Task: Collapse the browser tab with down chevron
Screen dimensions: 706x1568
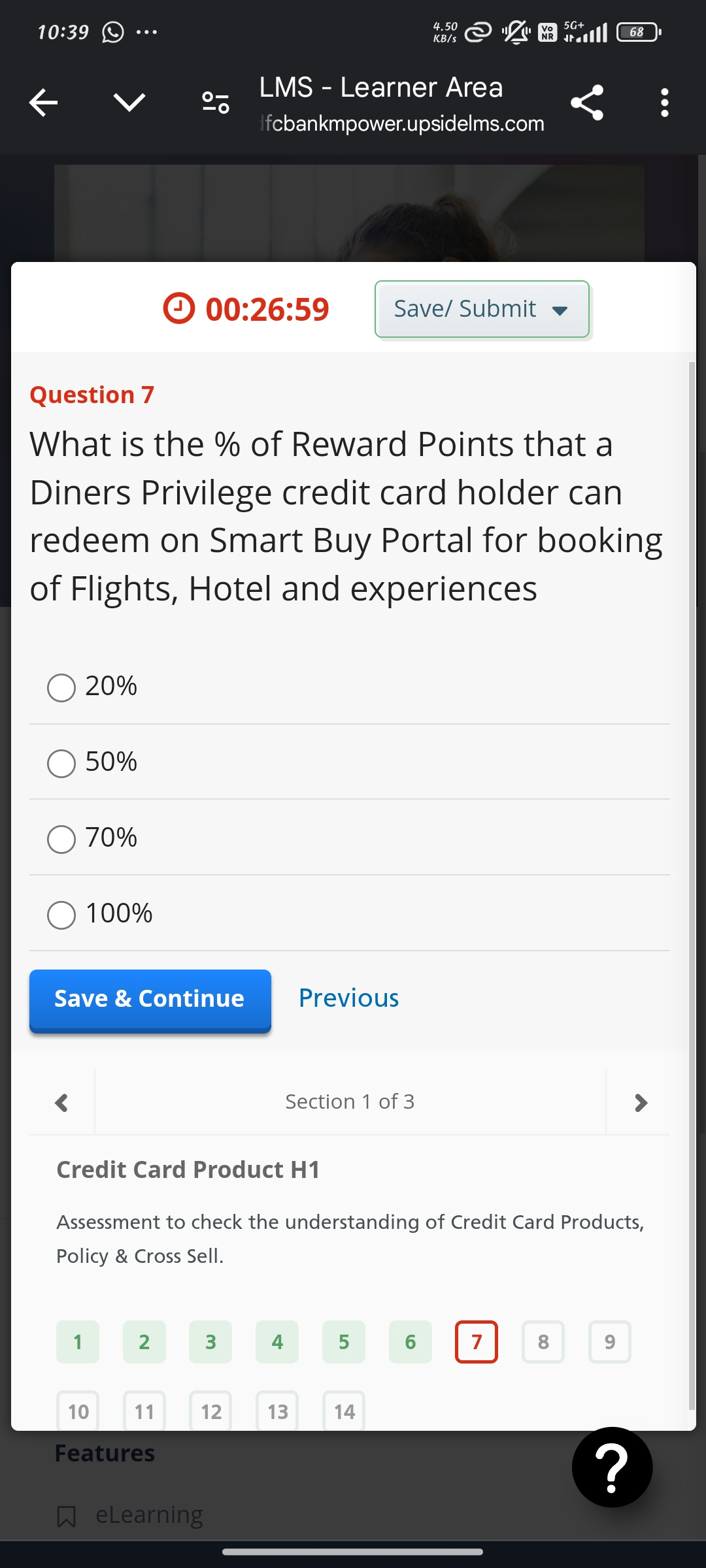Action: click(129, 103)
